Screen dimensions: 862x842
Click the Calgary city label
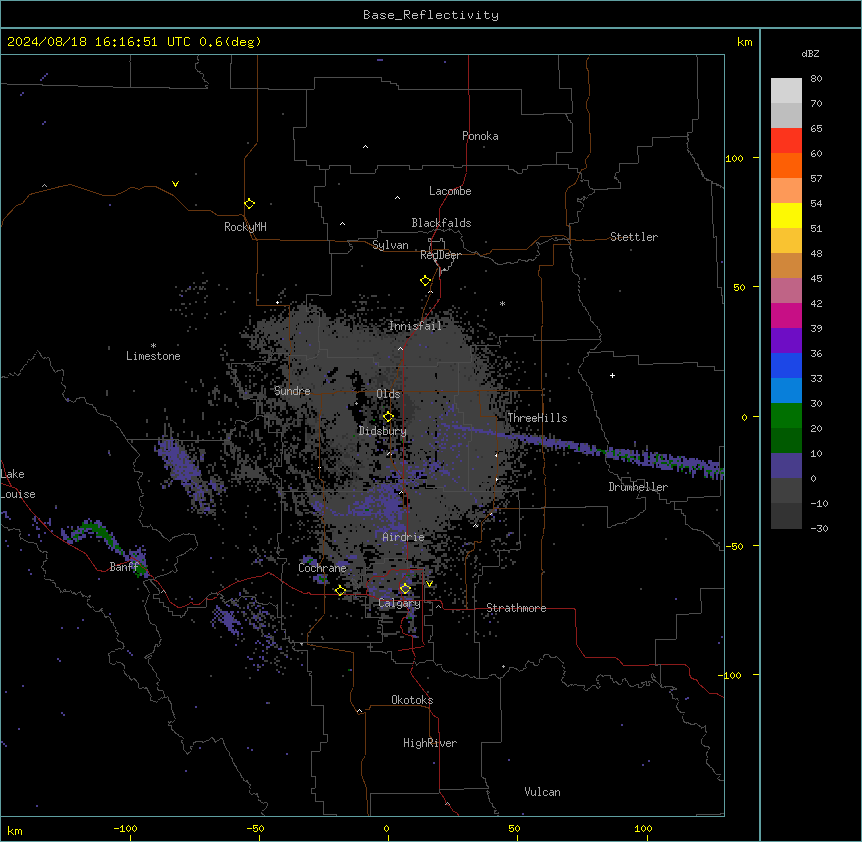399,603
